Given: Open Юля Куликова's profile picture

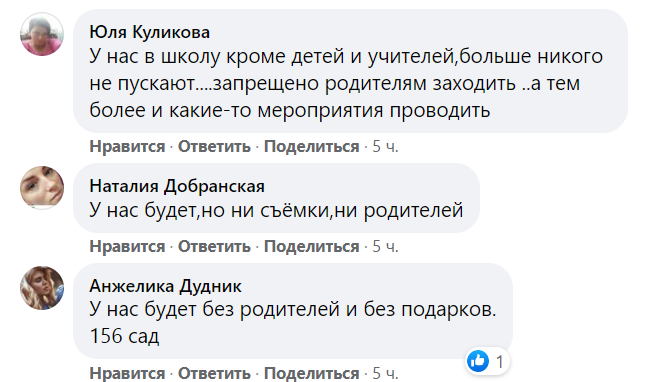Looking at the screenshot, I should pyautogui.click(x=42, y=34).
